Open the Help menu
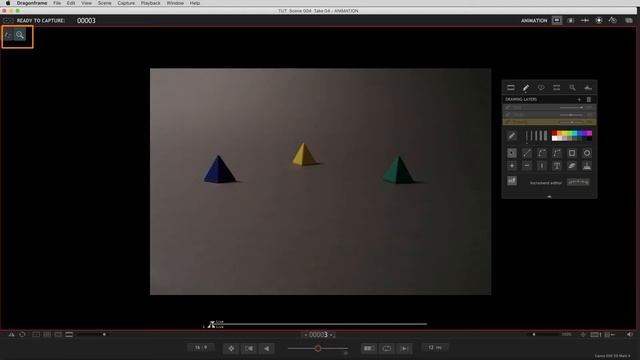 tap(195, 3)
